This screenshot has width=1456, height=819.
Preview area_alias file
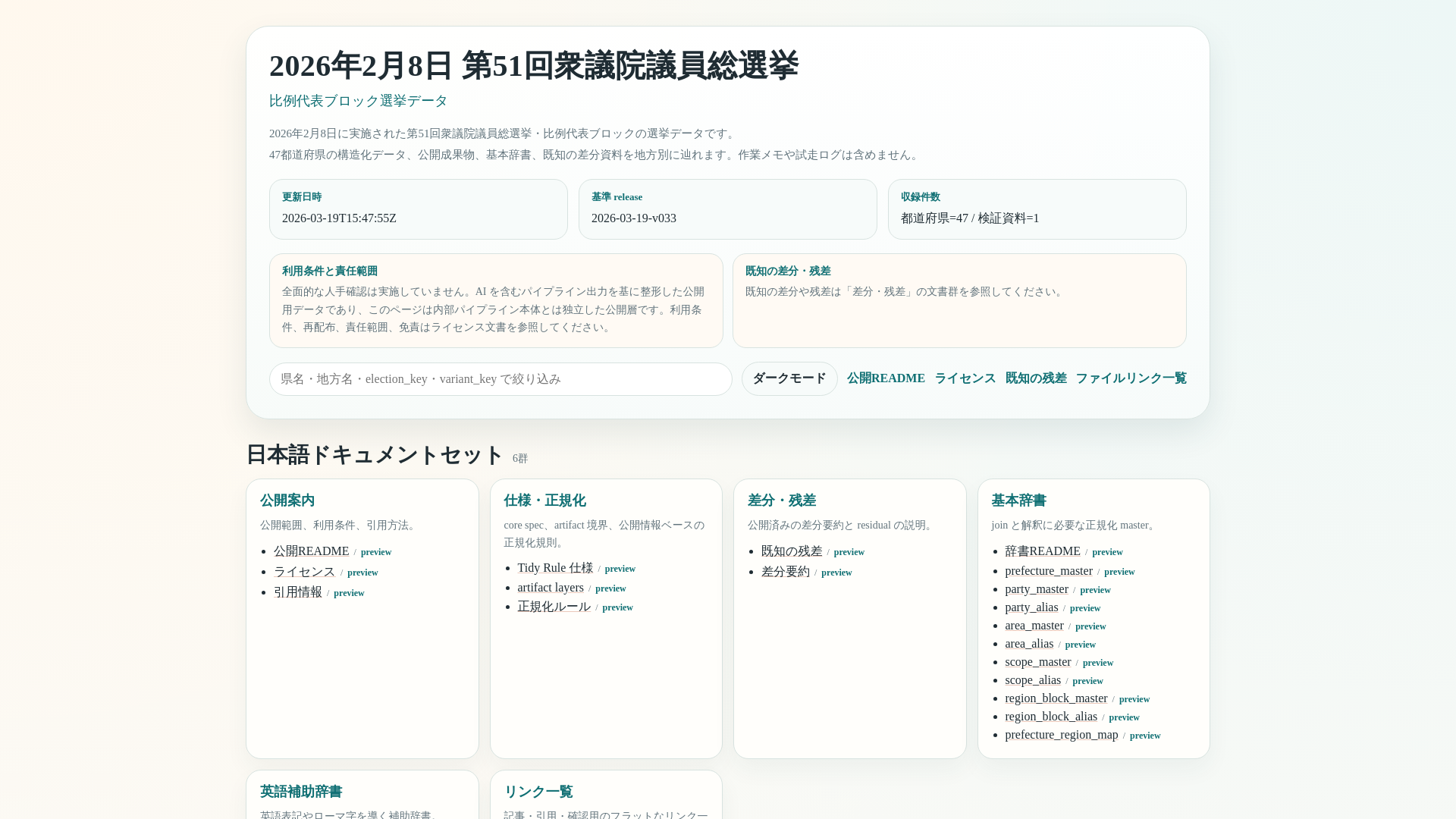click(x=1081, y=645)
